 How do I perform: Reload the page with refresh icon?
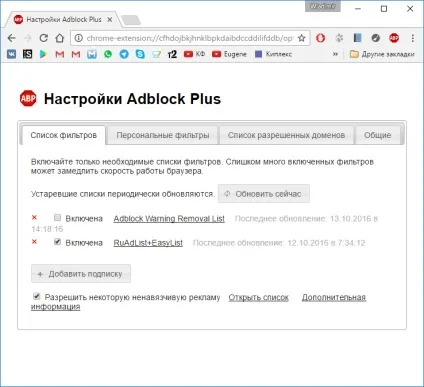[43, 38]
